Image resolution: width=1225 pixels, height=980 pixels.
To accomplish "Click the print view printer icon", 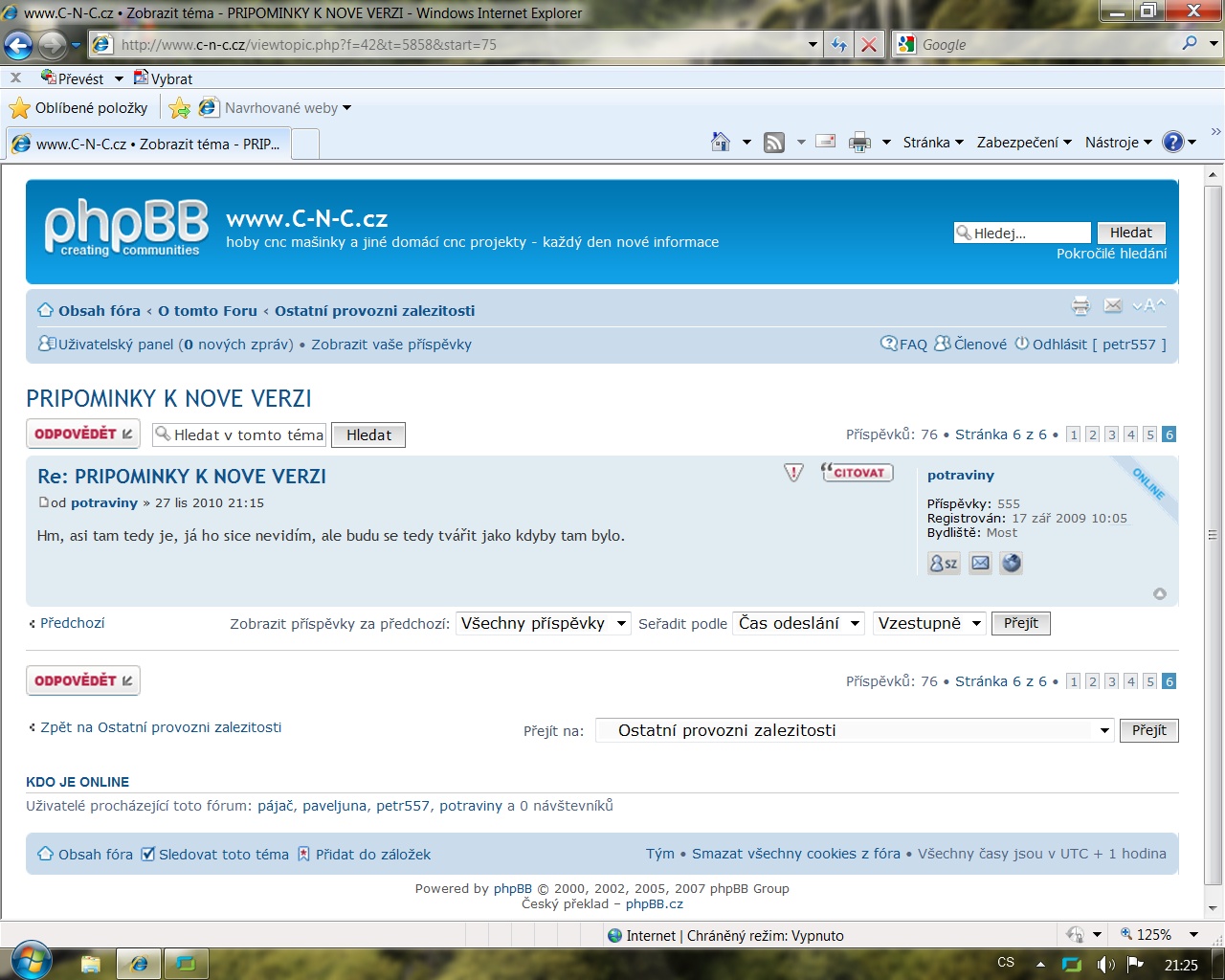I will (x=1080, y=306).
